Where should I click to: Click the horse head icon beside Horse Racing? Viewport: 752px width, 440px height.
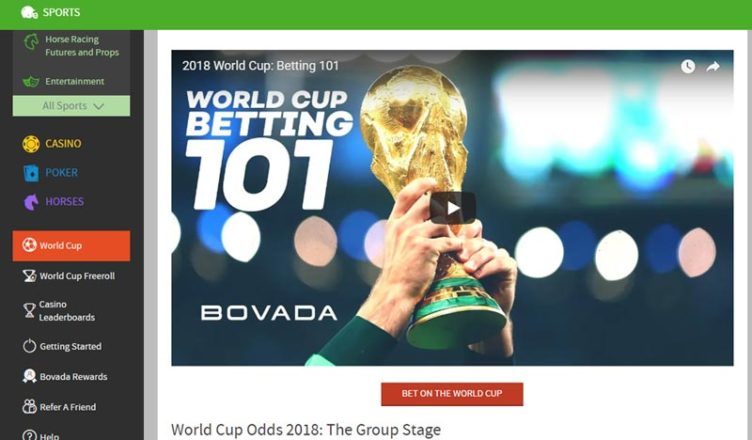pos(31,42)
